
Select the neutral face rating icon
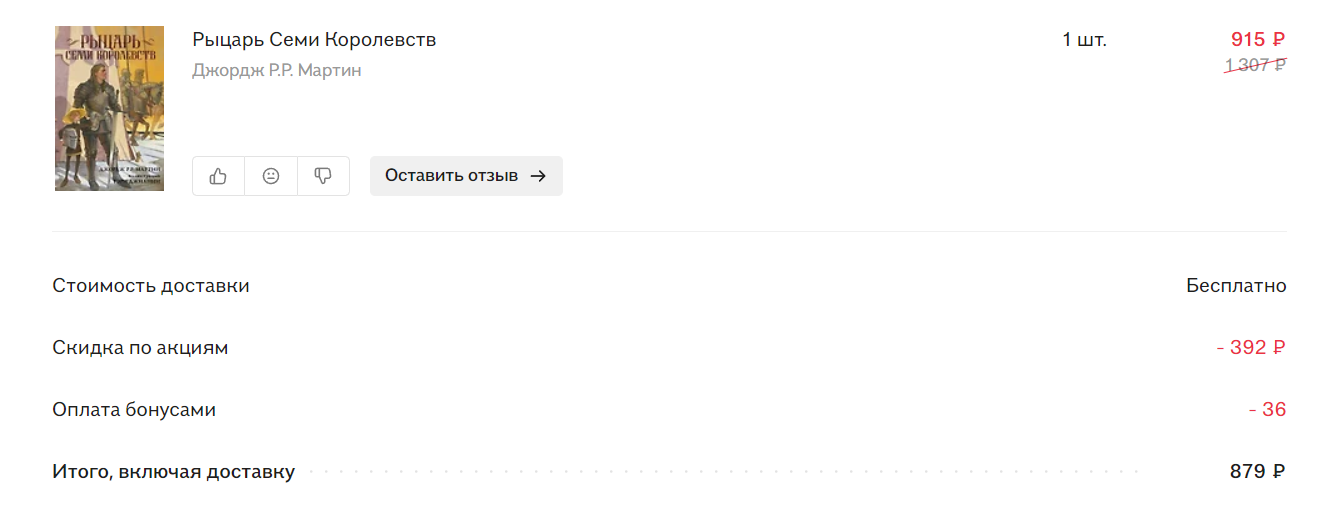tap(271, 176)
